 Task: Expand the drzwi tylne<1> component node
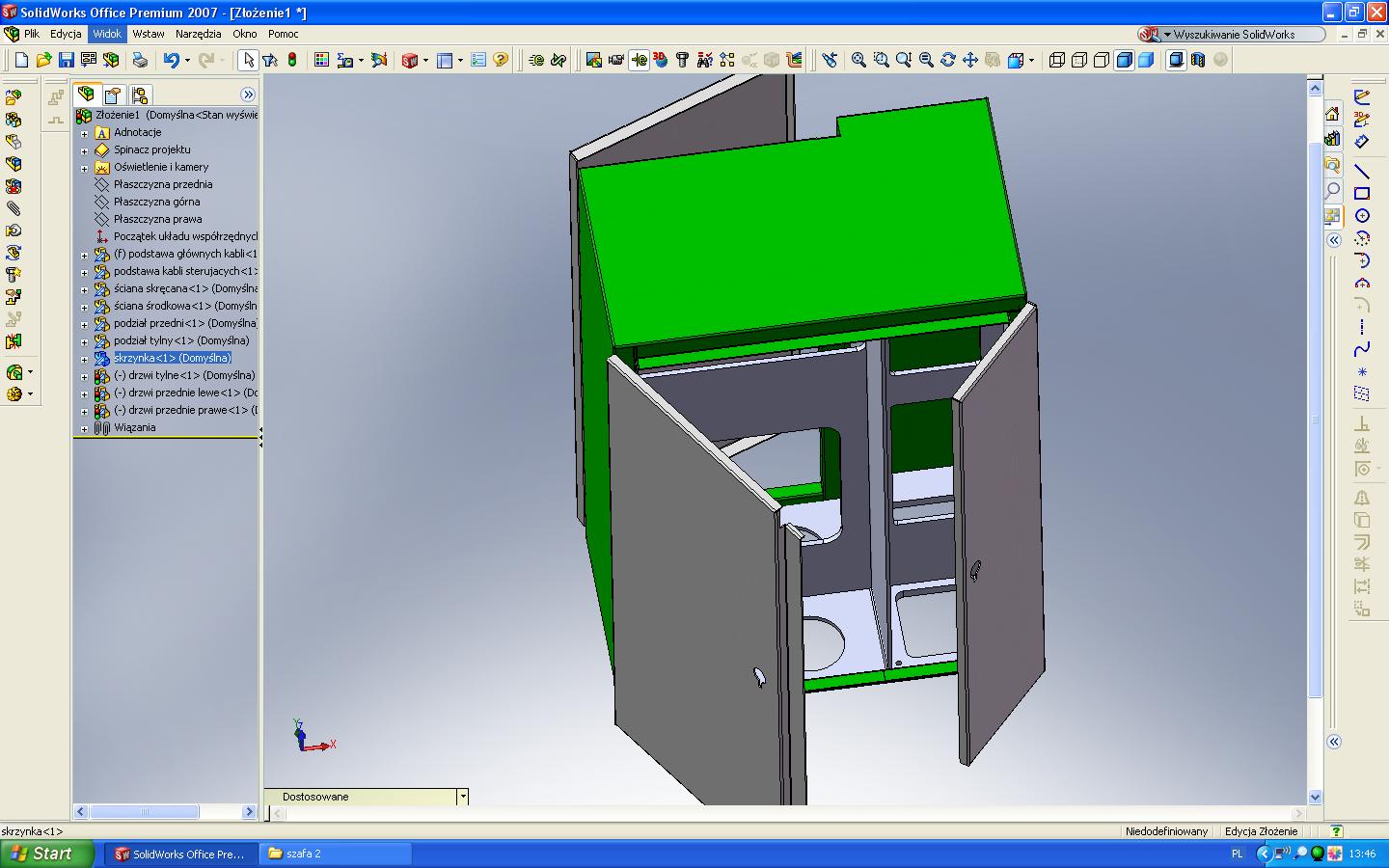point(84,376)
